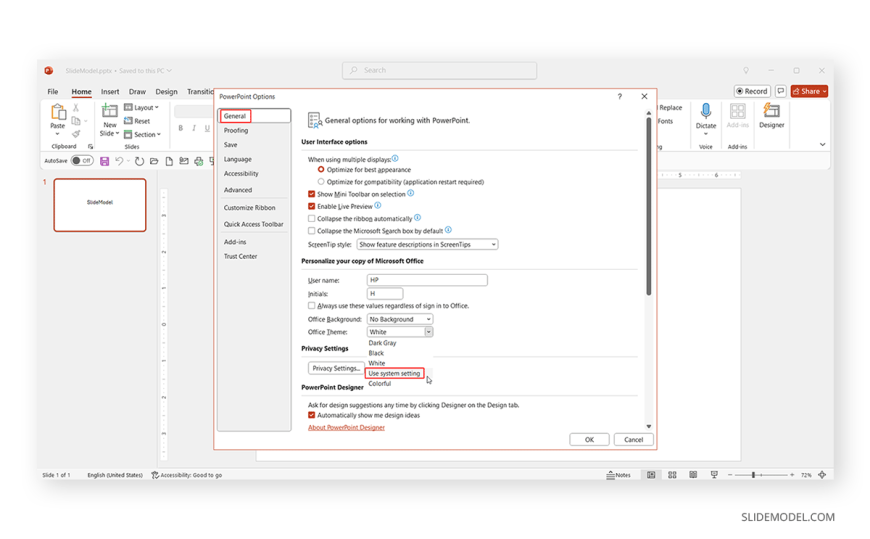Screen dimensions: 870x539
Task: Uncheck Show Mini Toolbar on selection
Action: pyautogui.click(x=311, y=194)
